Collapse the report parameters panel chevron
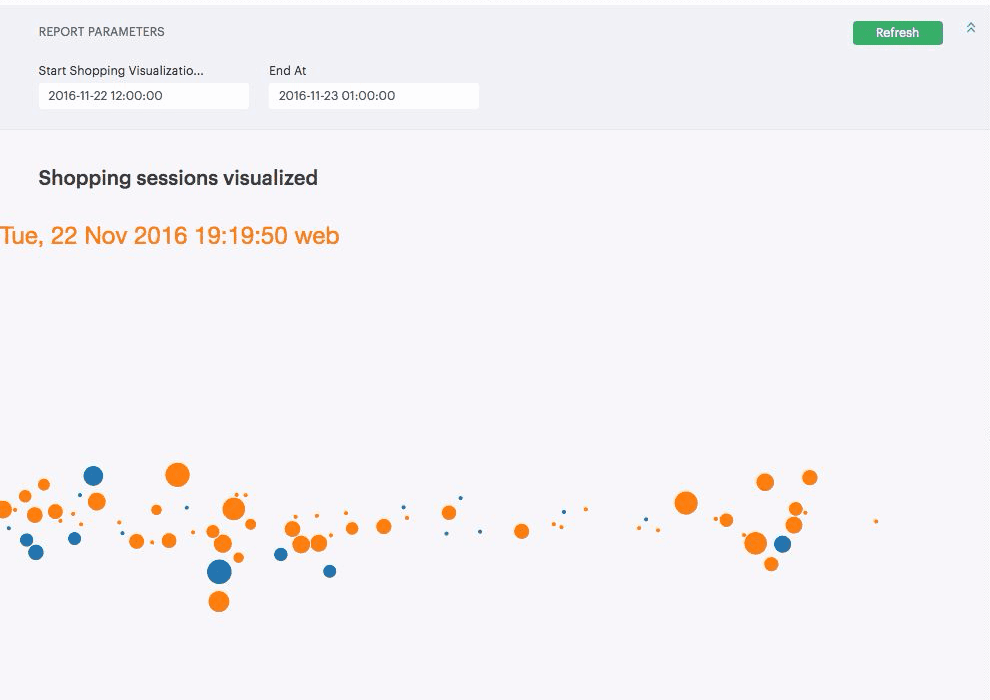The image size is (990, 700). 970,28
